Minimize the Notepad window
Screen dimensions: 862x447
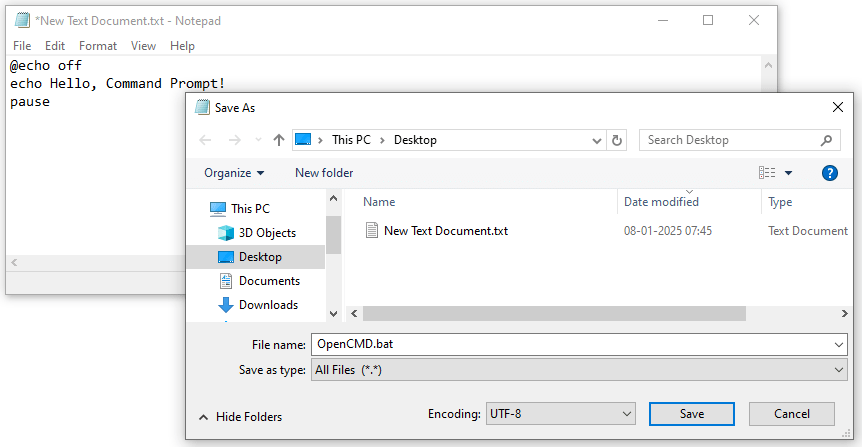663,20
